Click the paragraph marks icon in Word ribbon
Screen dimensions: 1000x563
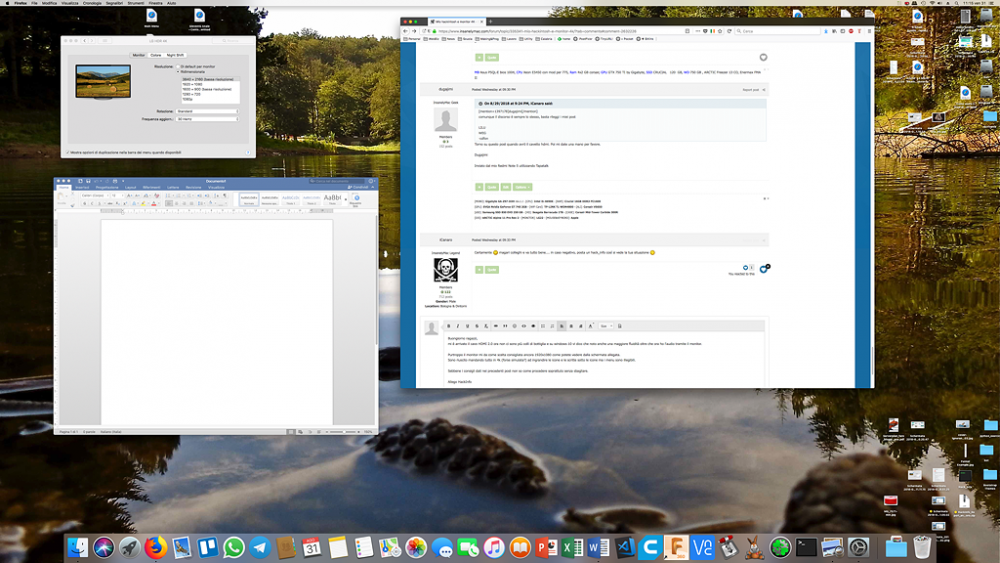click(x=224, y=196)
